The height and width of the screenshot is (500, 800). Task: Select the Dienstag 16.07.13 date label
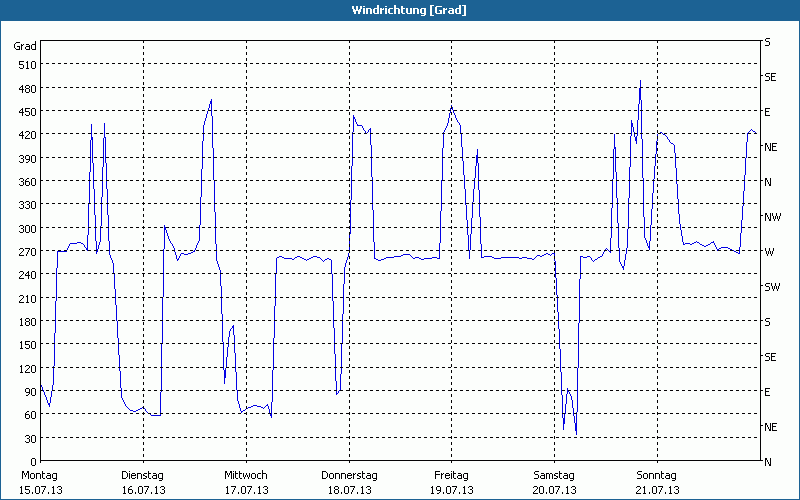pos(142,482)
